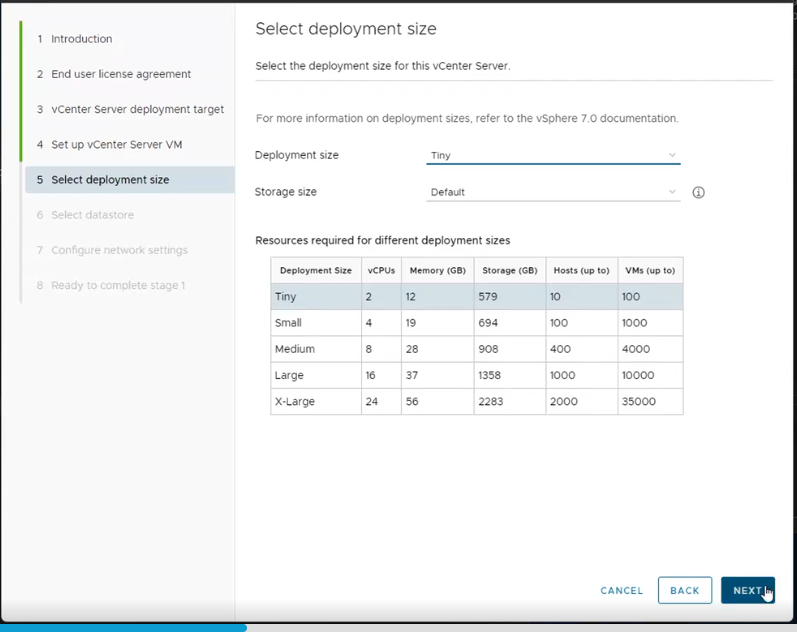The width and height of the screenshot is (797, 632).
Task: Click the VMs value 10000 for Large
Action: (638, 375)
